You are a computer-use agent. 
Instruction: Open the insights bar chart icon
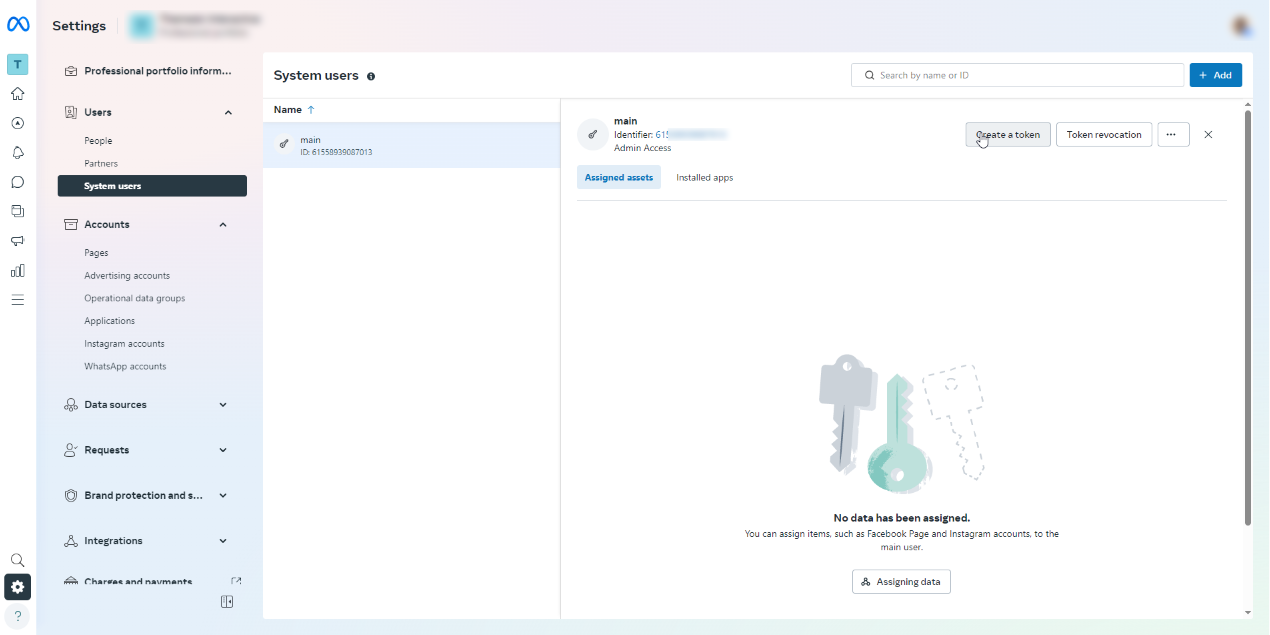(x=17, y=270)
